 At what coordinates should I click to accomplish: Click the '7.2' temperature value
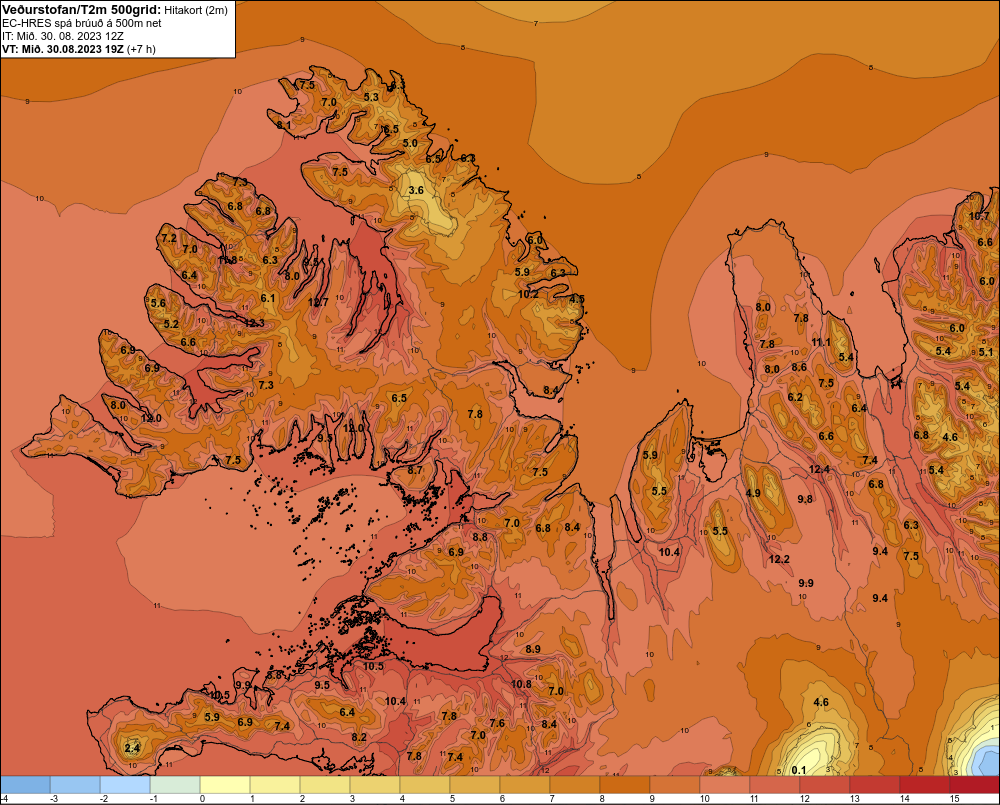tap(169, 239)
